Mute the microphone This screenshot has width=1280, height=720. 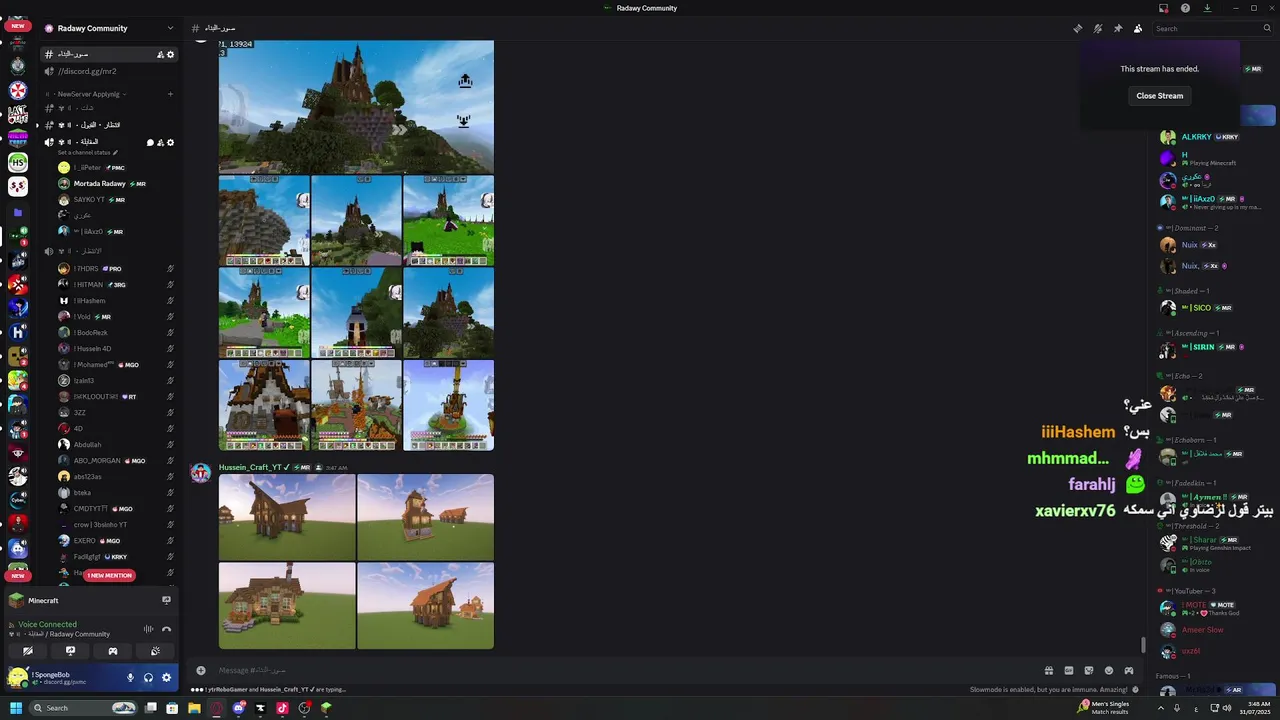[x=130, y=678]
